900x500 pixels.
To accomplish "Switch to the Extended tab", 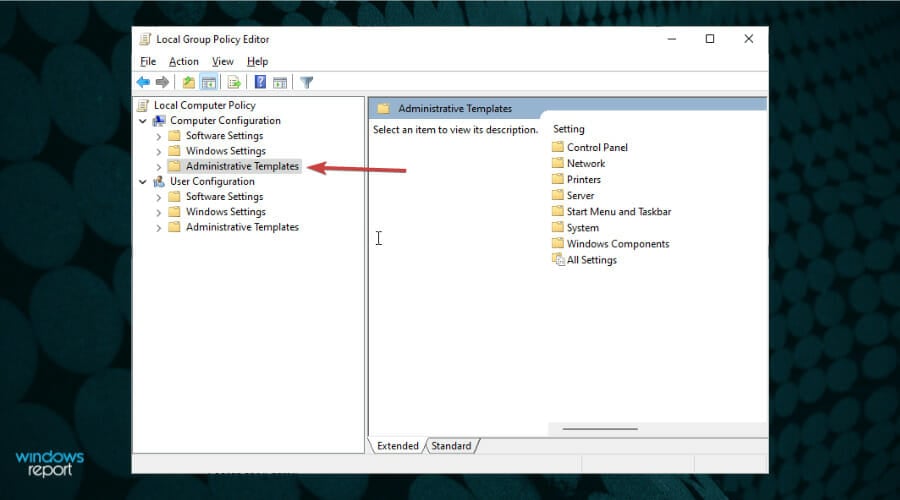I will click(x=398, y=445).
